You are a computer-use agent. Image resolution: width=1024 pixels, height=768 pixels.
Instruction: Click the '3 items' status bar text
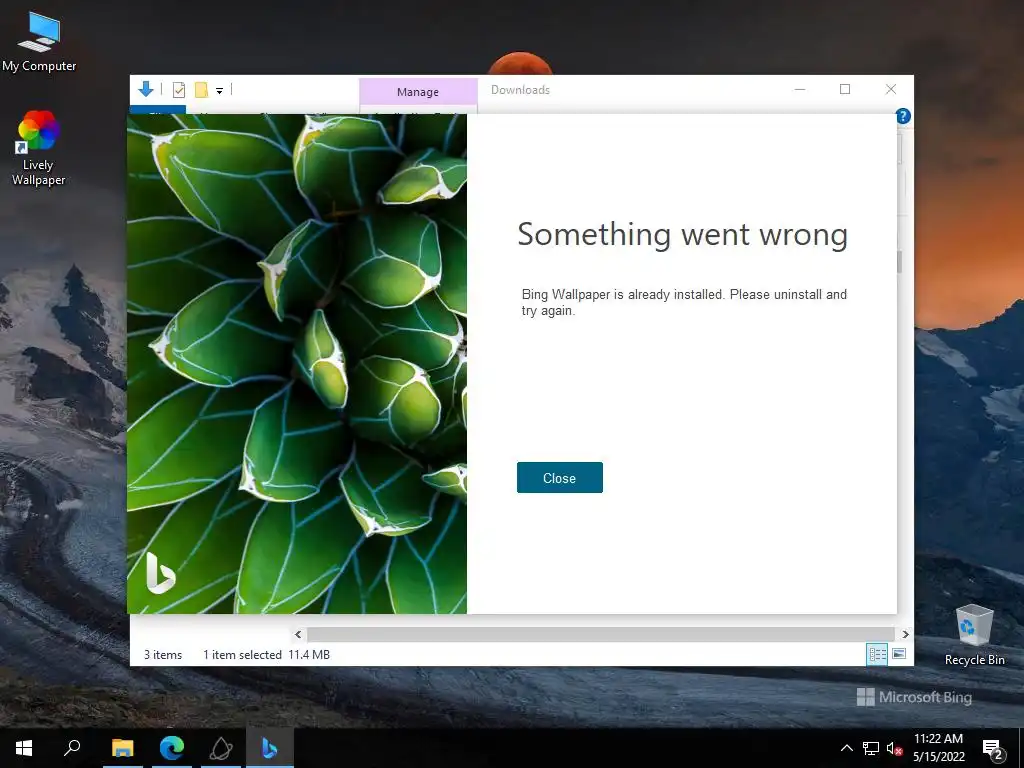tap(163, 654)
